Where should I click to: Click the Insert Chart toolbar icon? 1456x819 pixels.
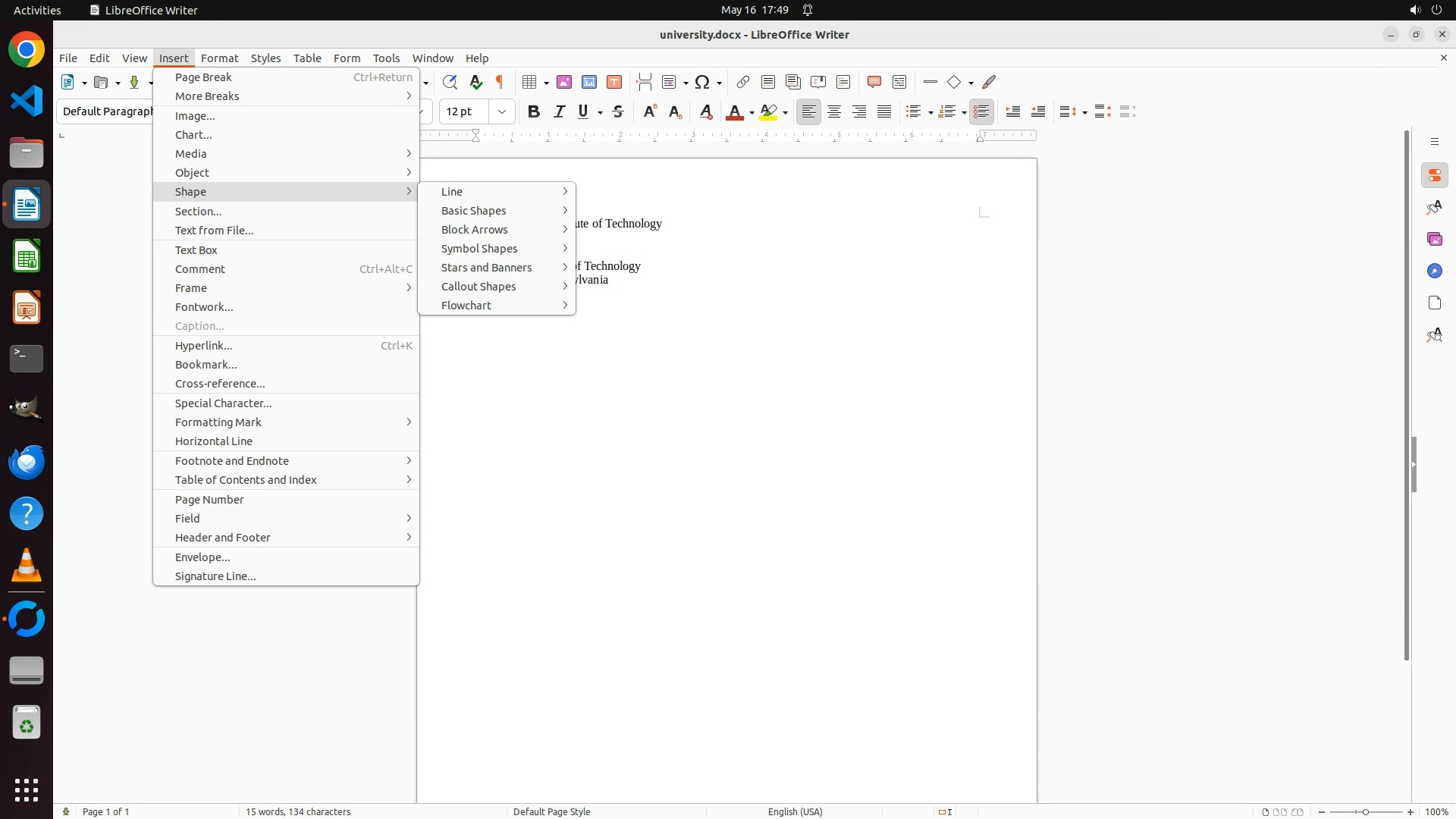point(589,82)
